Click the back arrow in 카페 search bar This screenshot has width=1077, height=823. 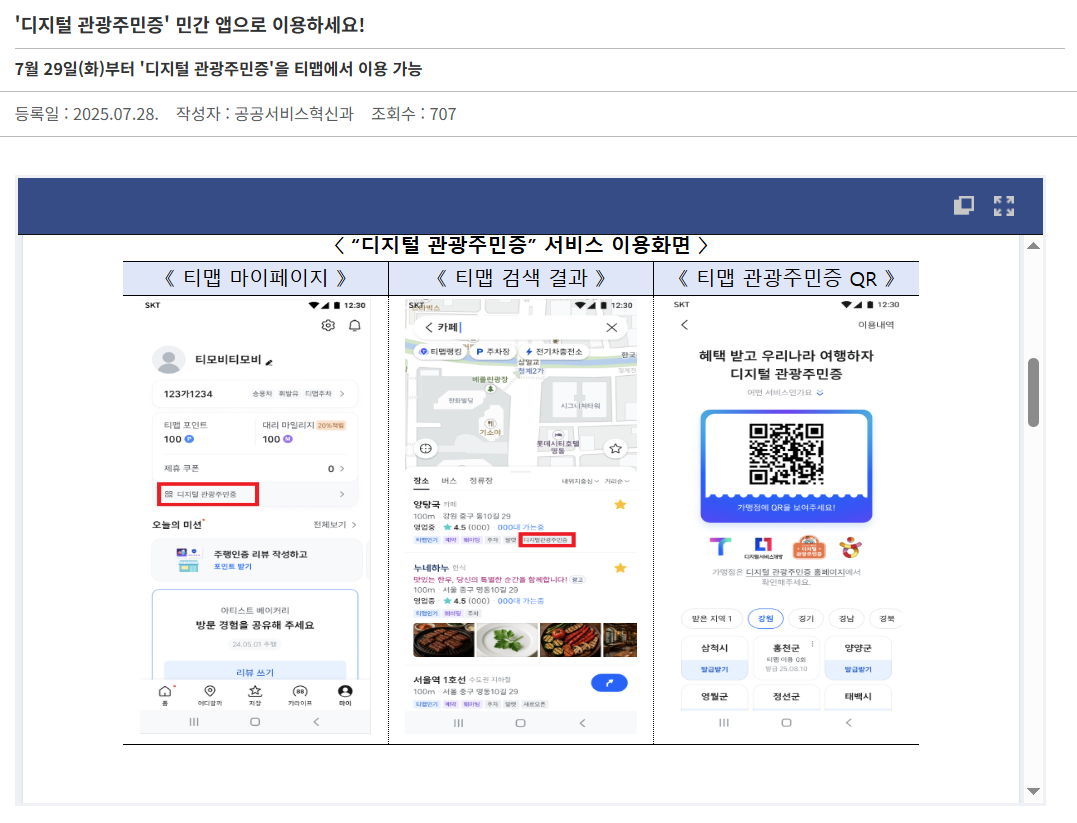pos(429,328)
